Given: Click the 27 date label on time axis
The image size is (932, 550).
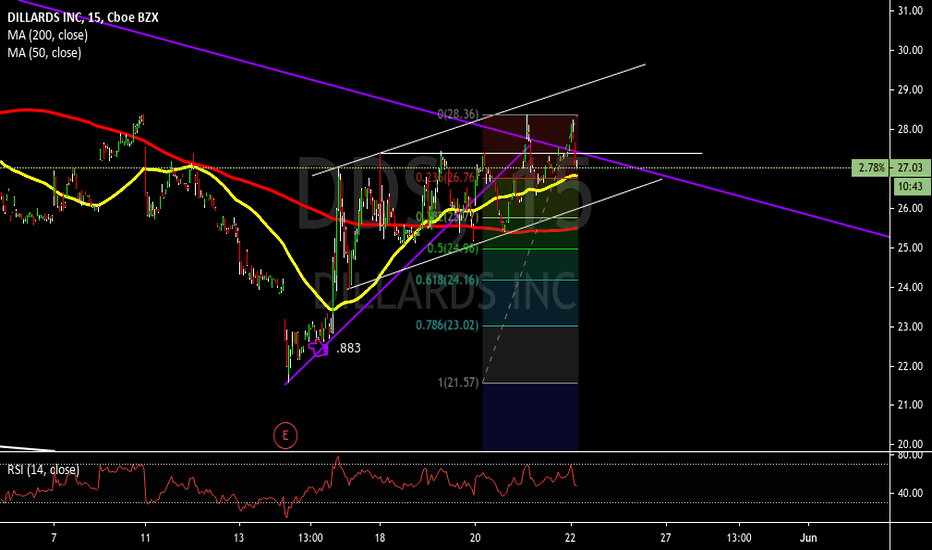Looking at the screenshot, I should point(665,538).
